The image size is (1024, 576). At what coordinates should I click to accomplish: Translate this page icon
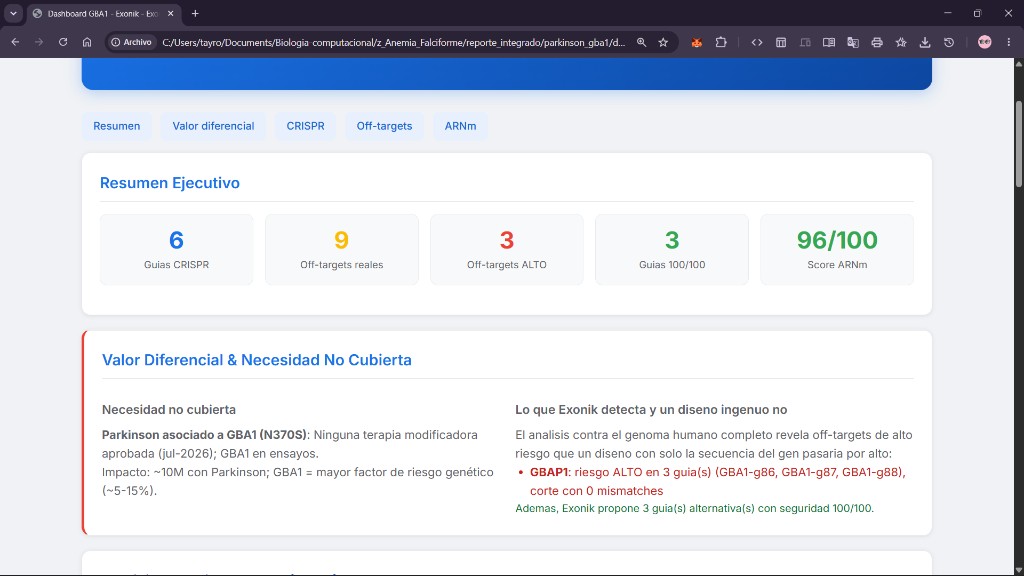(853, 42)
